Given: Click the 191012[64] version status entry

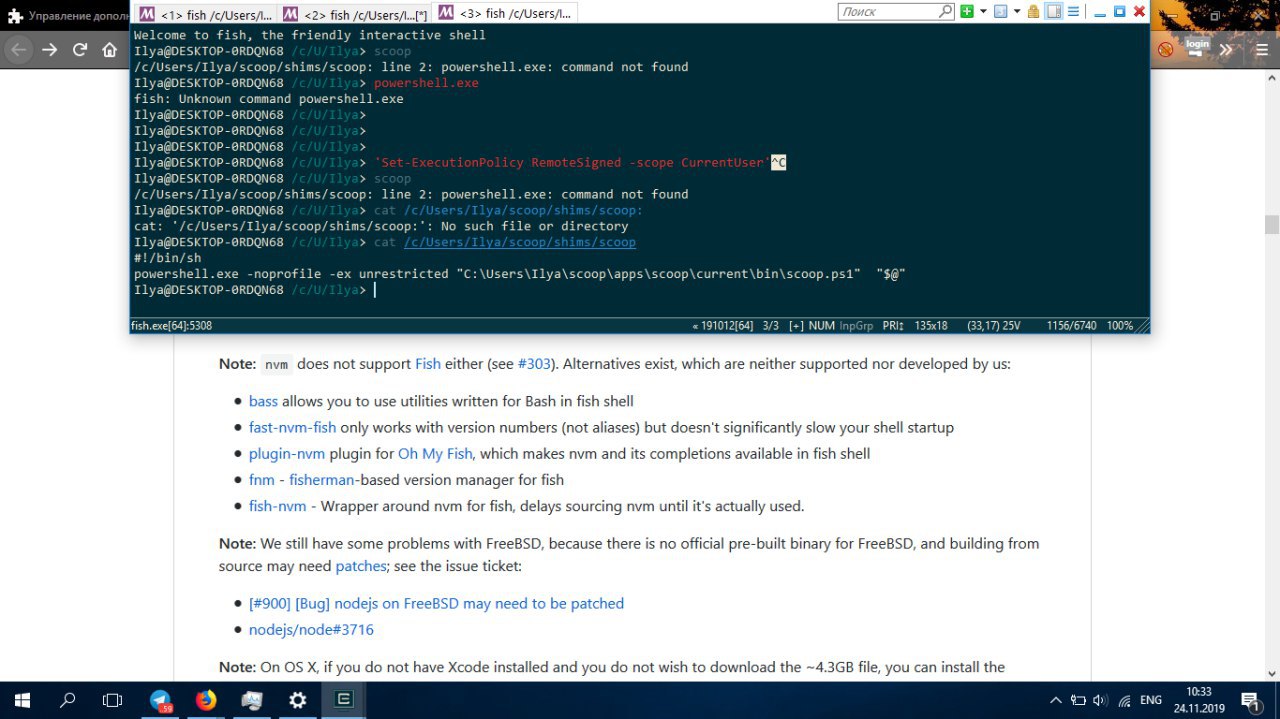Looking at the screenshot, I should [x=723, y=326].
